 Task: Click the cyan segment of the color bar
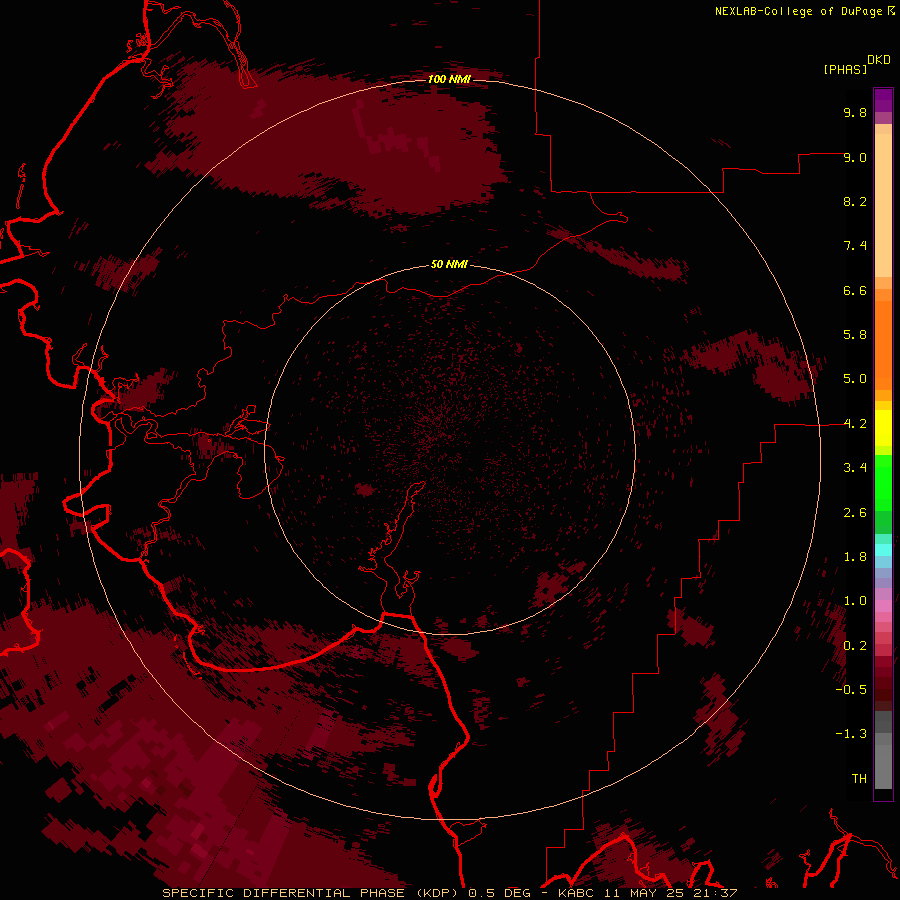[883, 550]
